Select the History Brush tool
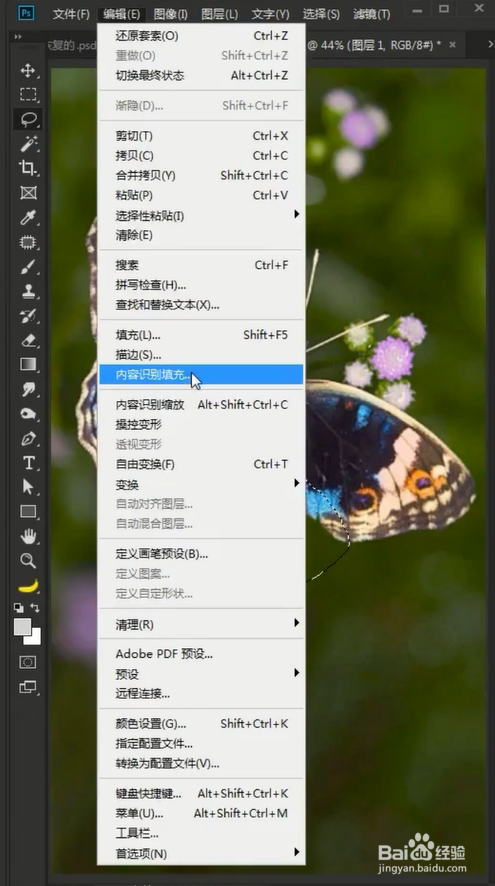The width and height of the screenshot is (495, 886). tap(28, 316)
